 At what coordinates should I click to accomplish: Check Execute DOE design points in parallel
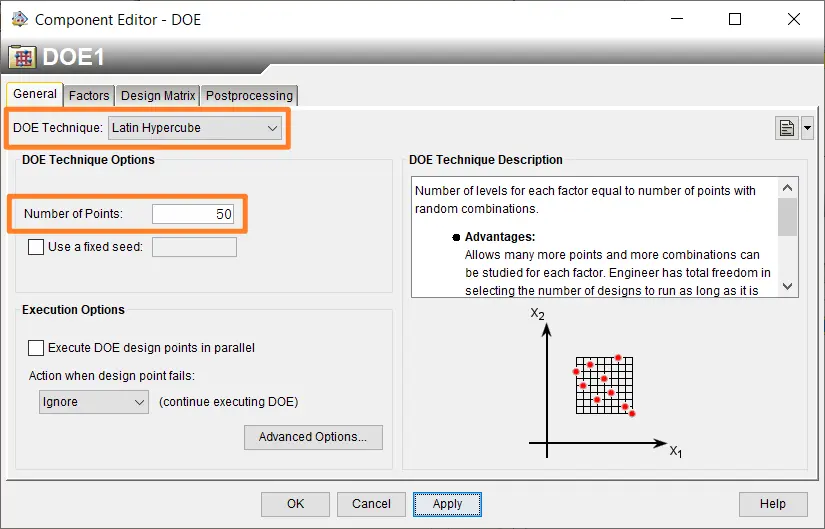(36, 348)
